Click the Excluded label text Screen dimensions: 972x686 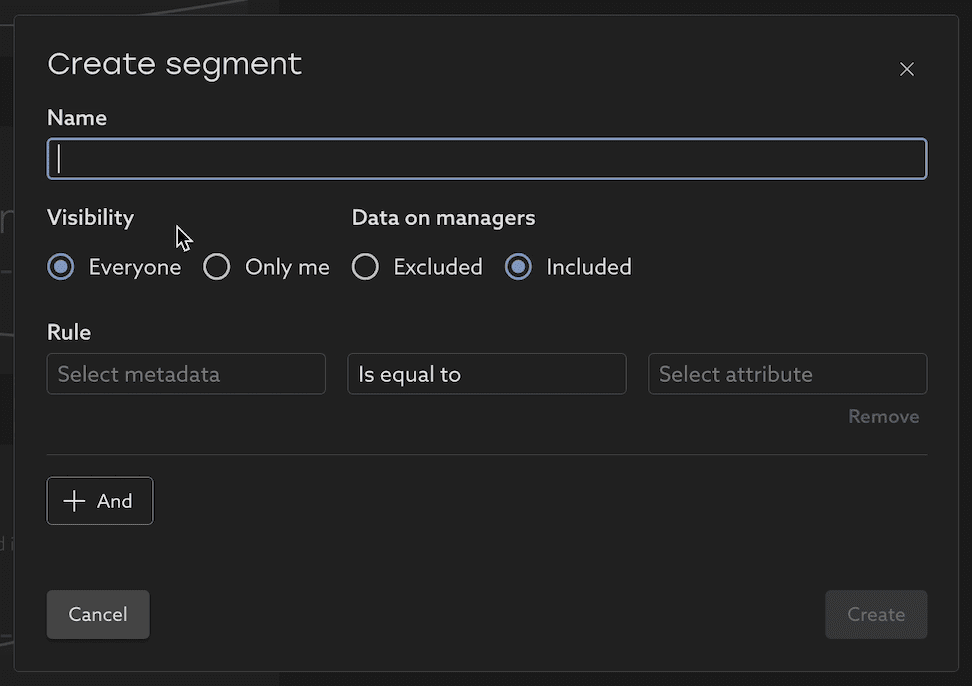pos(438,267)
